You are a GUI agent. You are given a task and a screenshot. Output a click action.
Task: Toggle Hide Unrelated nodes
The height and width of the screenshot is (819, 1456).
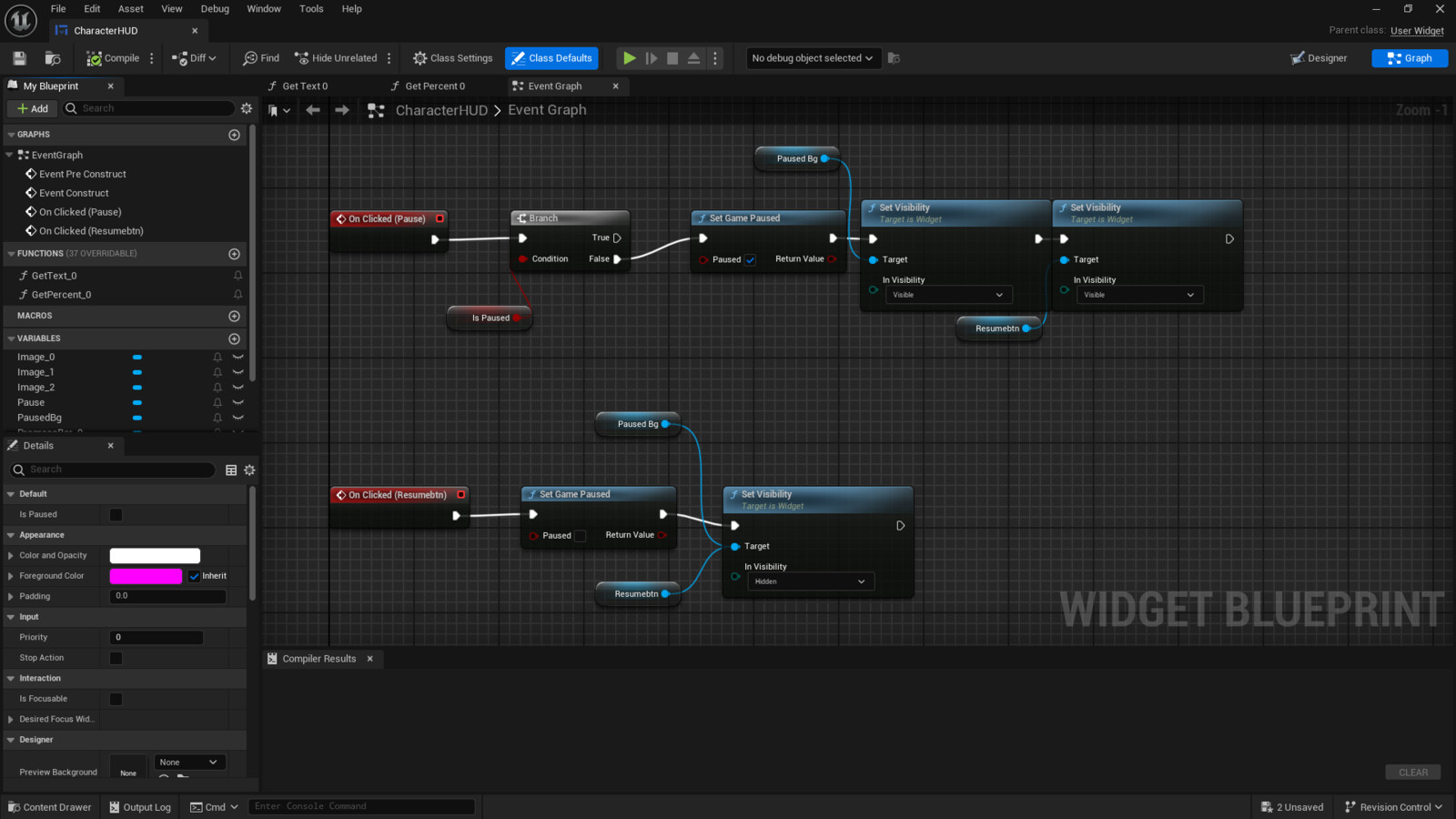click(x=336, y=58)
